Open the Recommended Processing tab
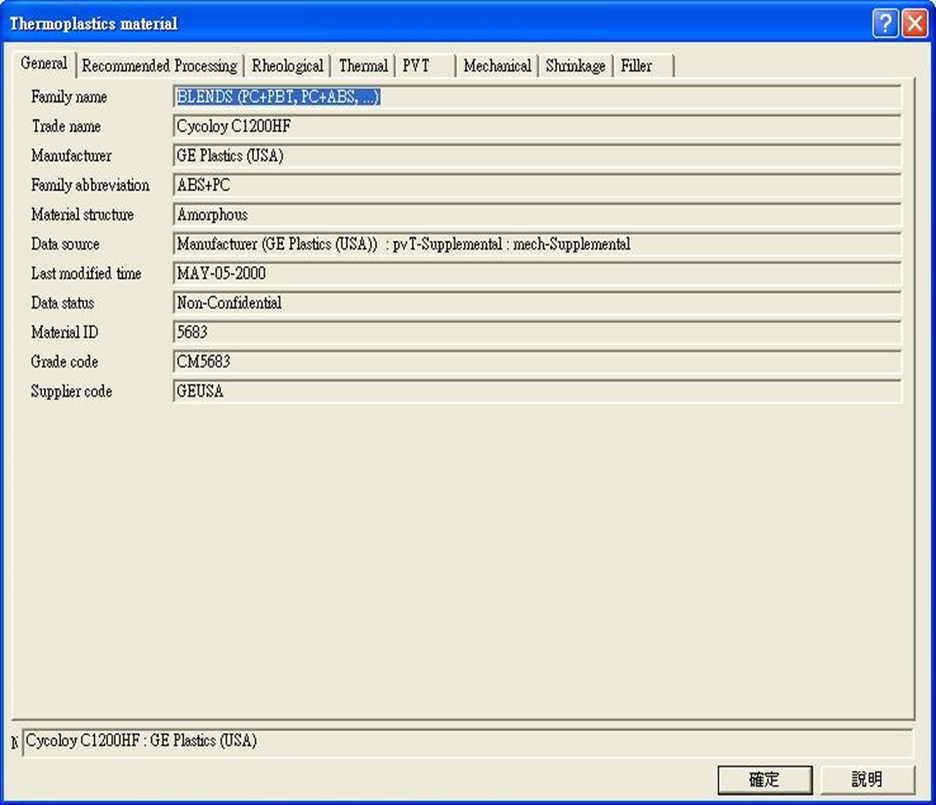The width and height of the screenshot is (936, 805). click(159, 66)
